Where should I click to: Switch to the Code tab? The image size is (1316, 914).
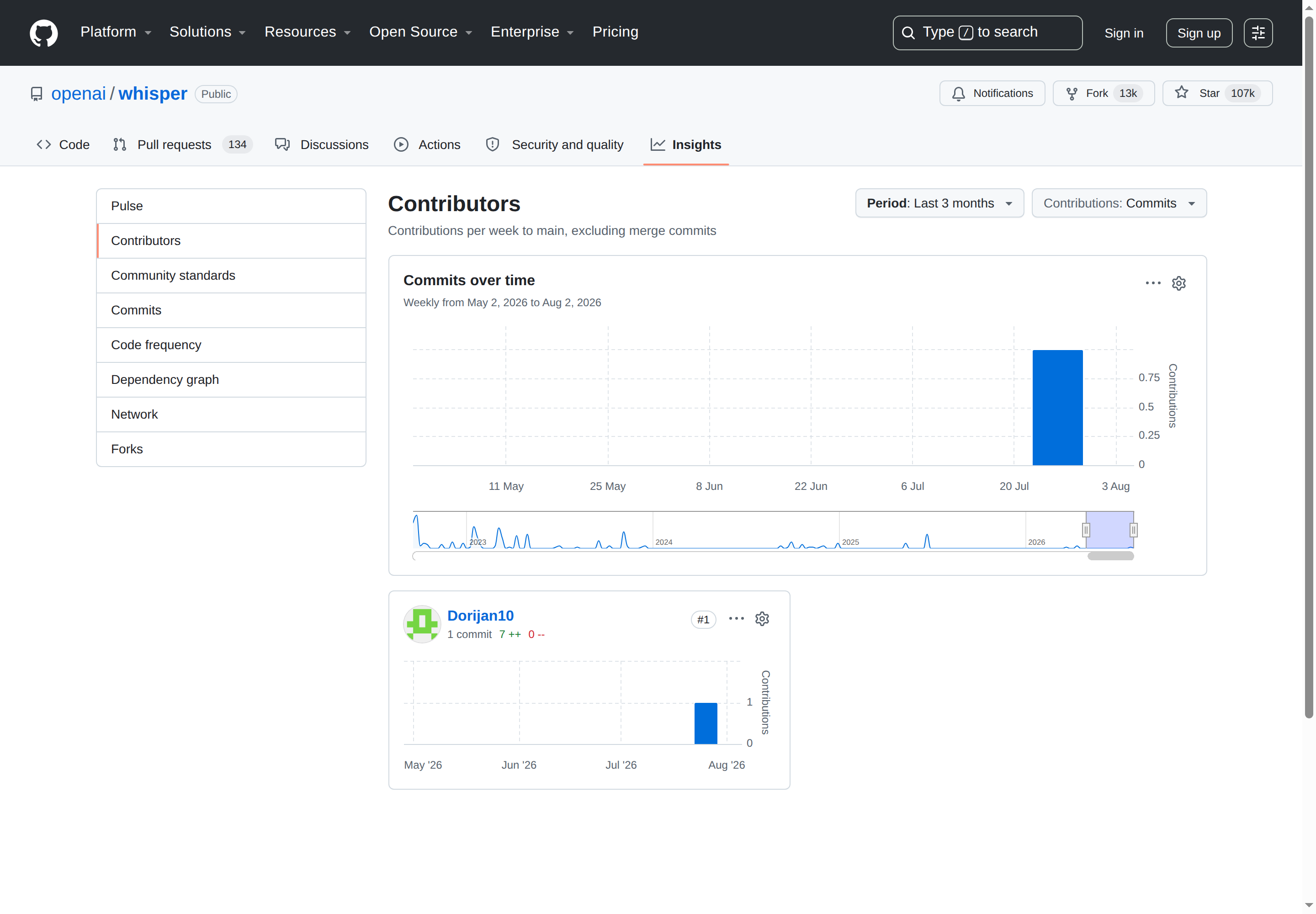pos(63,145)
